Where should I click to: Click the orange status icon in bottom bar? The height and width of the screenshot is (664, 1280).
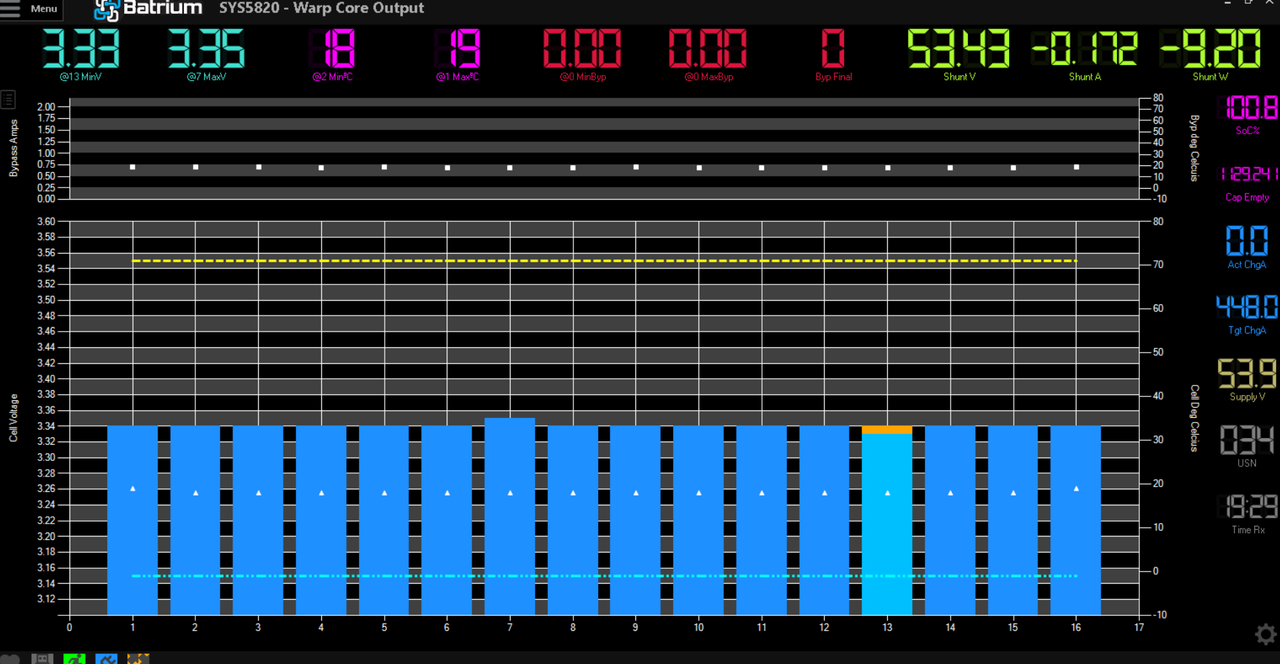click(138, 659)
